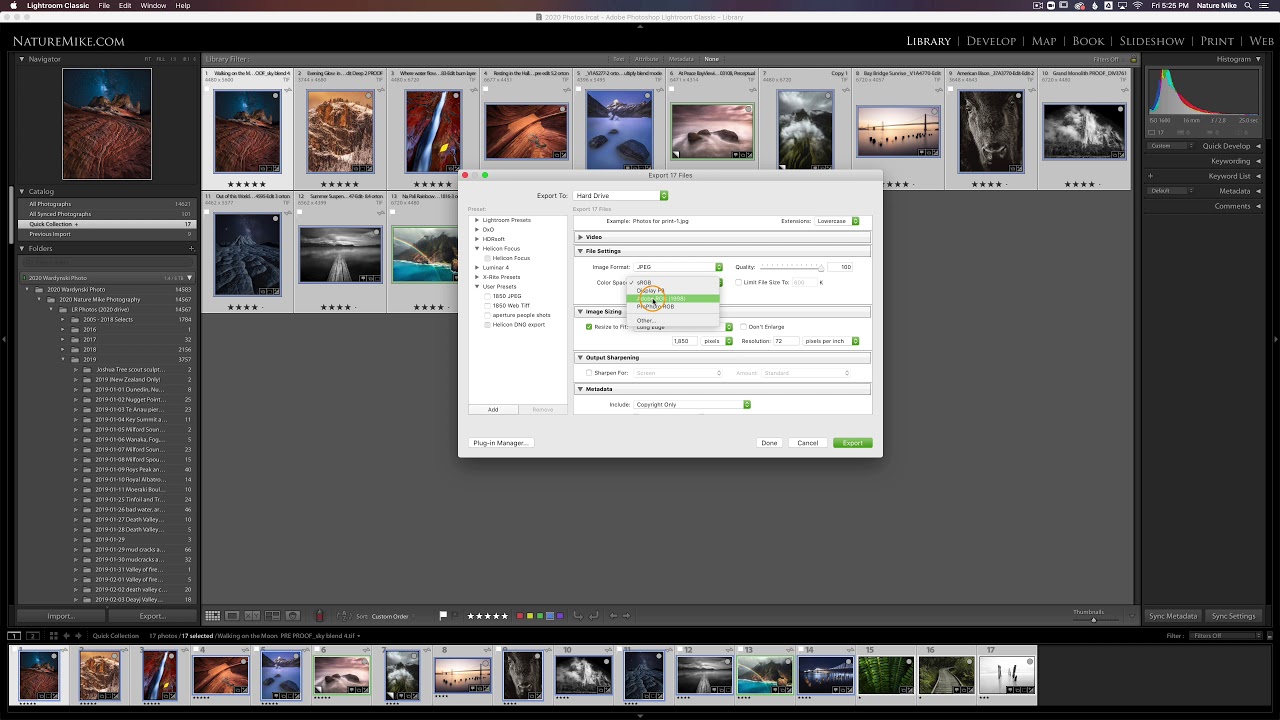Choose Other... in color space list
1280x720 pixels.
(x=646, y=321)
